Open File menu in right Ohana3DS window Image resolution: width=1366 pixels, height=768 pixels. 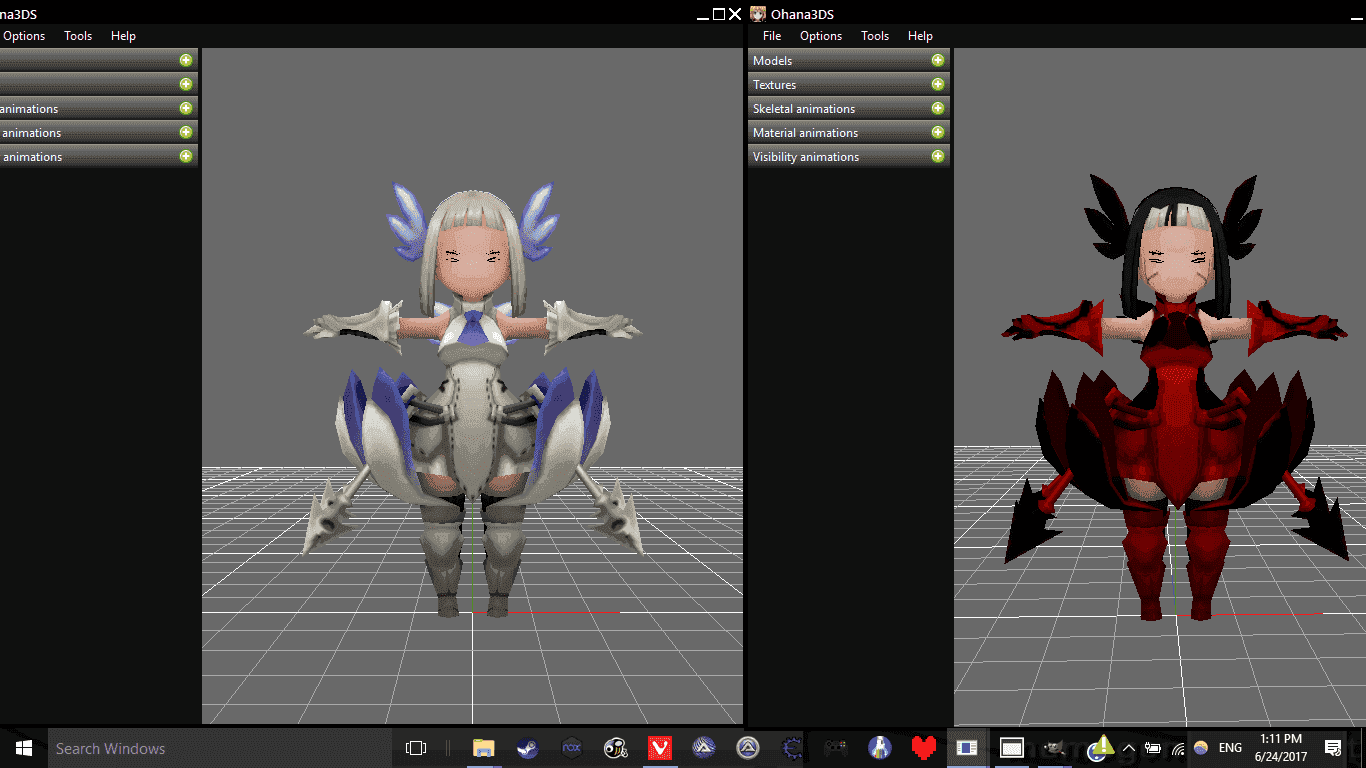tap(772, 36)
